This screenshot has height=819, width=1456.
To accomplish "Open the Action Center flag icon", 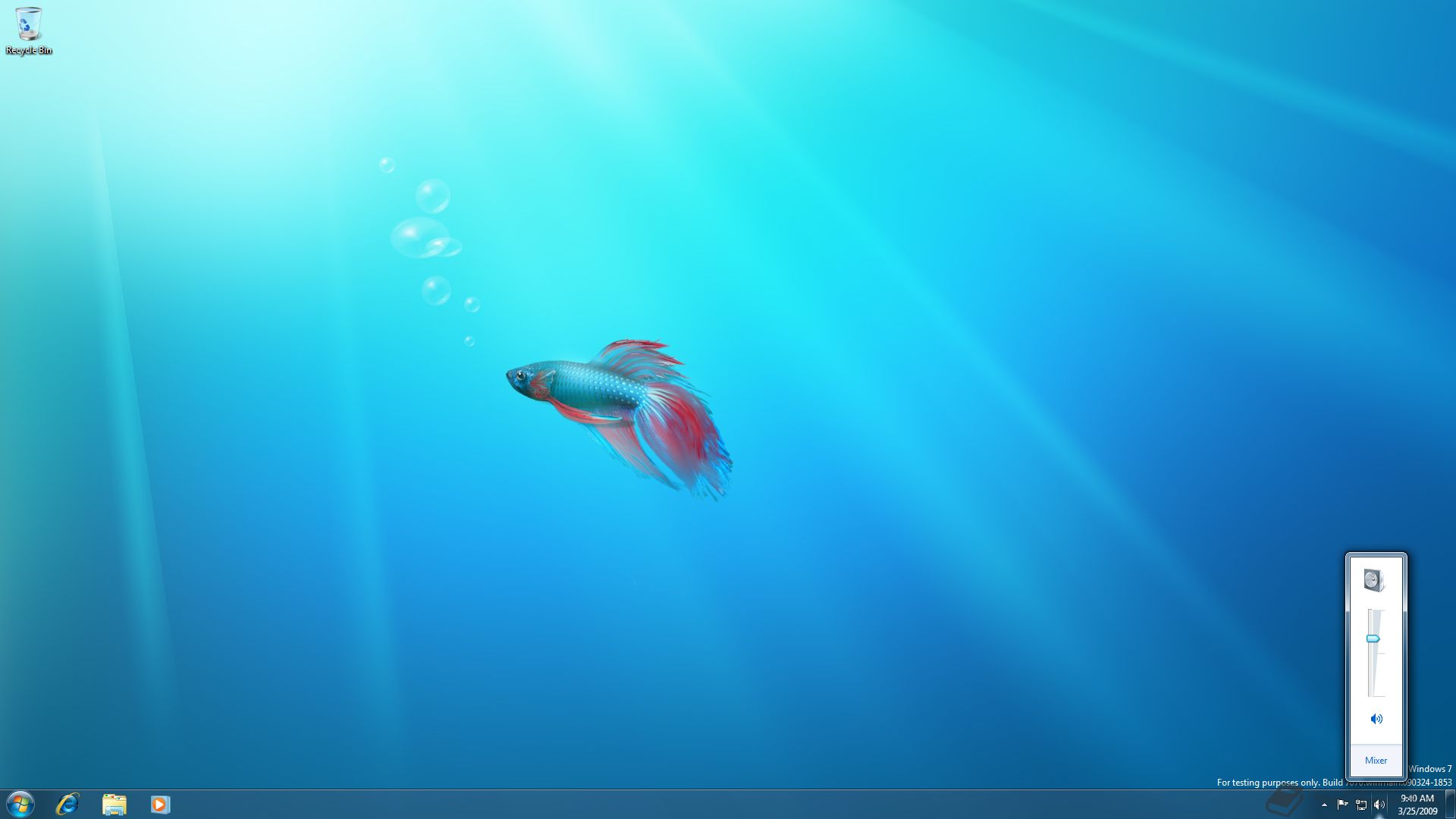I will pos(1342,805).
